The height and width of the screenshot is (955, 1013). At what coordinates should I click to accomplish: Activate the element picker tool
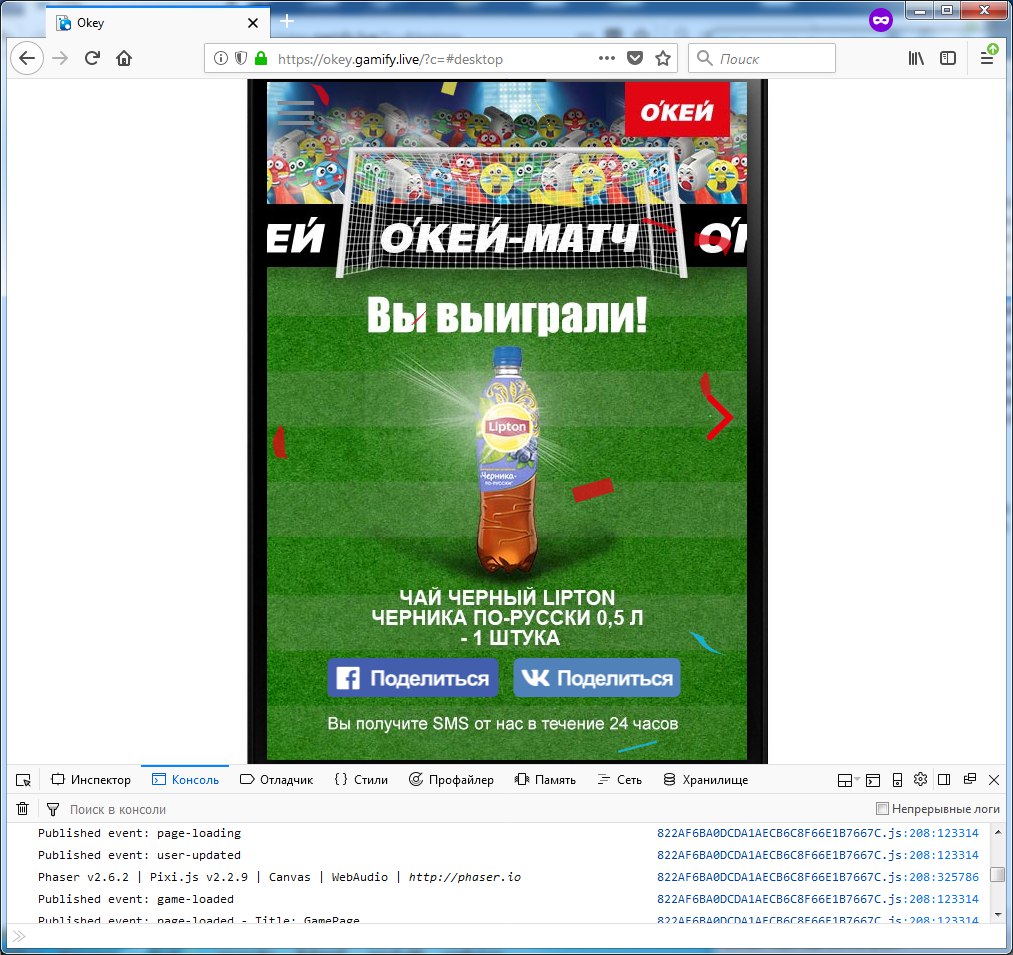tap(23, 780)
